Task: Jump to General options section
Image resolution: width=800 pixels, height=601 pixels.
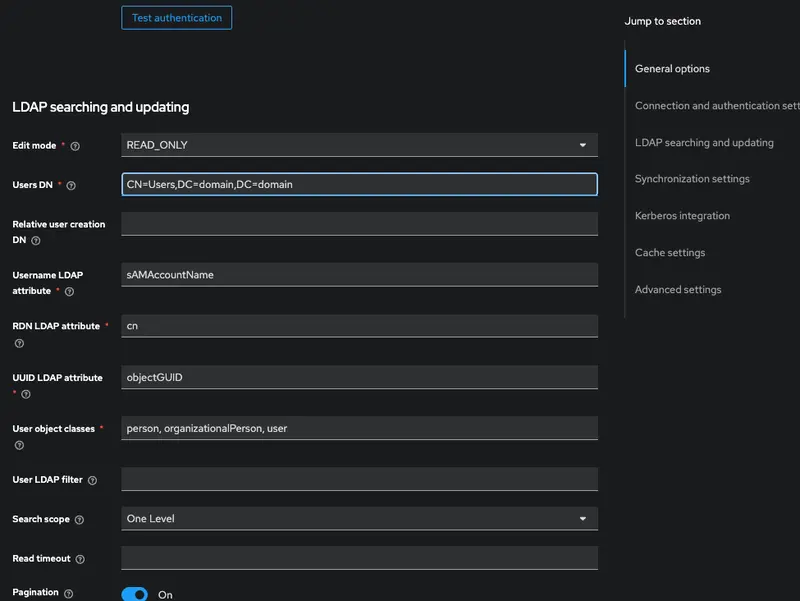Action: [x=672, y=69]
